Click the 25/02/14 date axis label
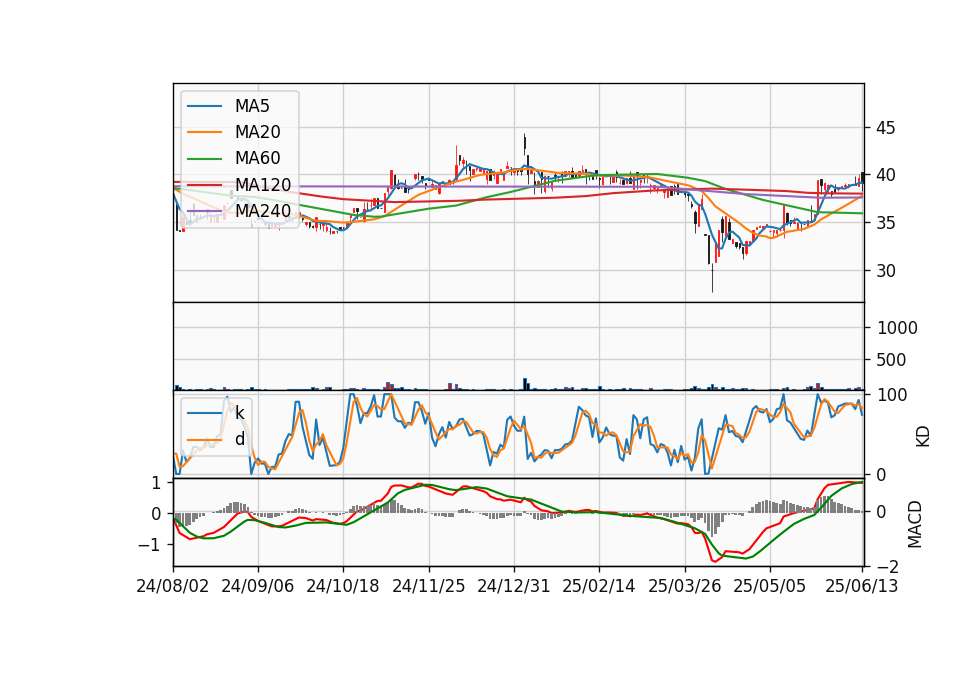This screenshot has height=690, width=960. (x=599, y=586)
